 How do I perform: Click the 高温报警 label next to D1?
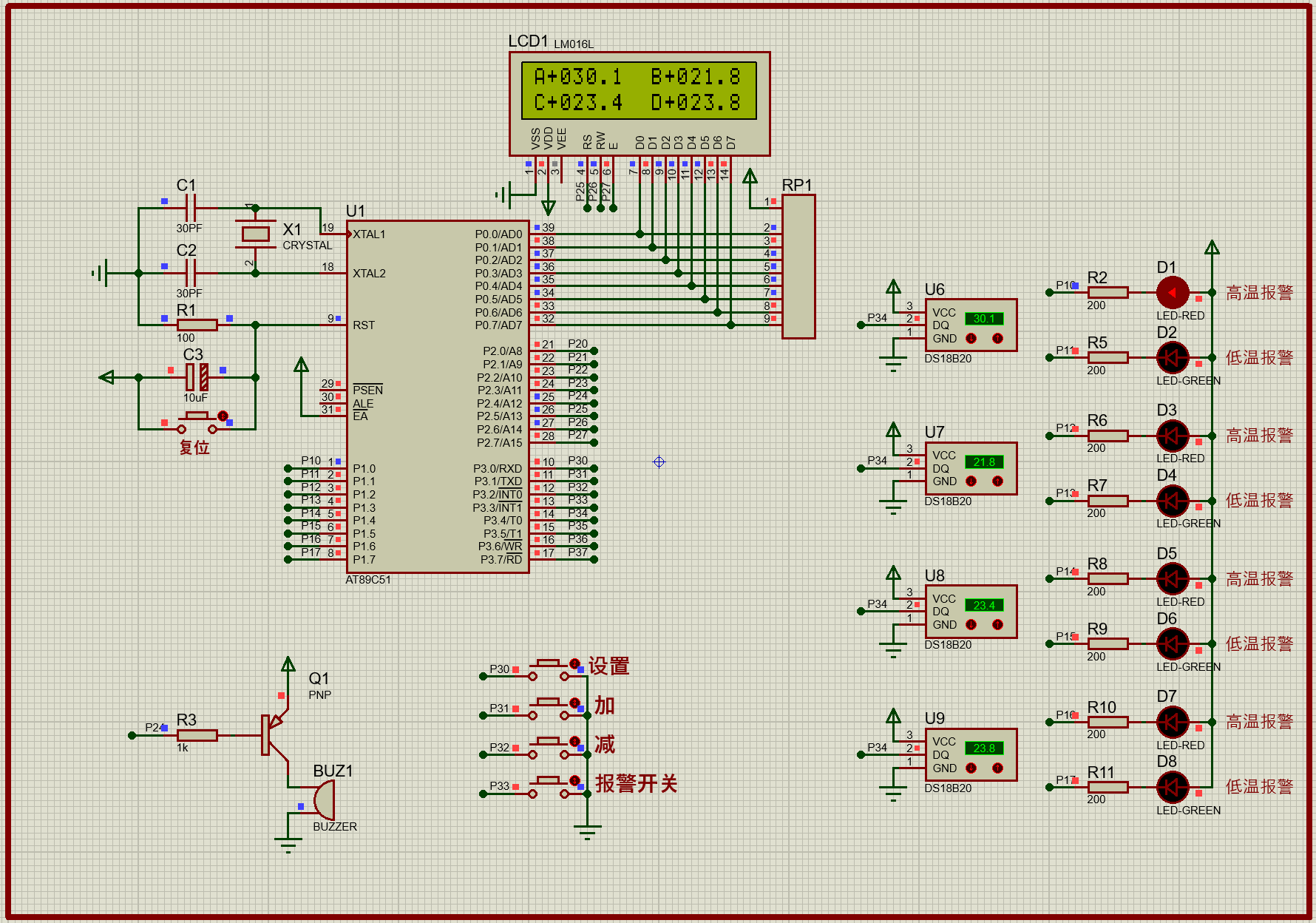click(x=1260, y=293)
